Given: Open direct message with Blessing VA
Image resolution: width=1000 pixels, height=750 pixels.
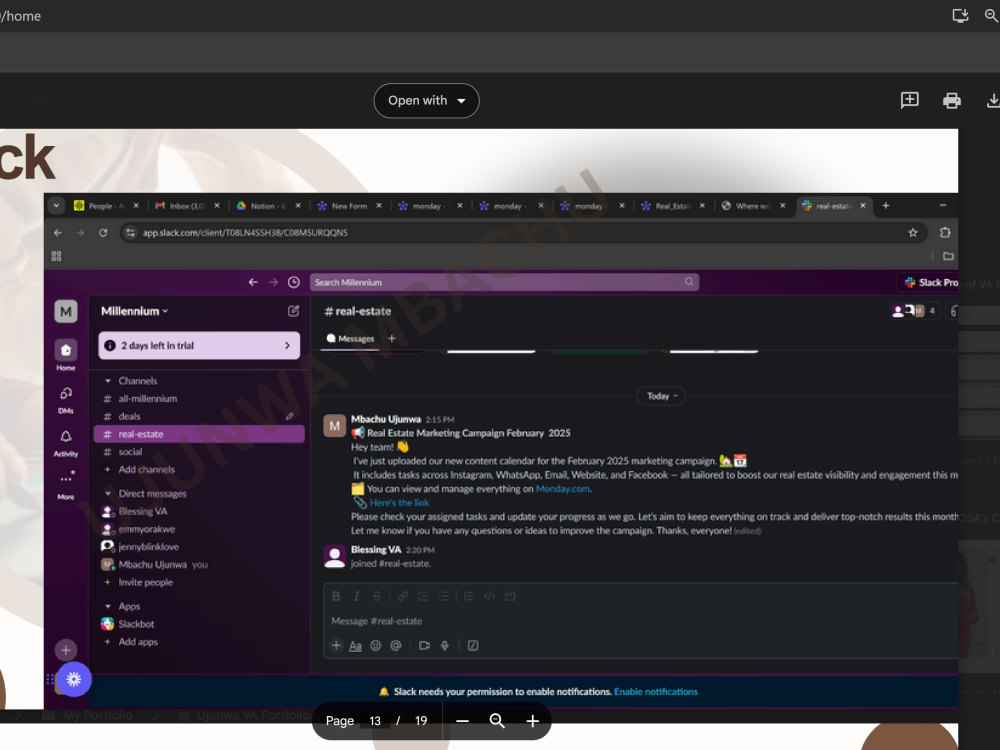Looking at the screenshot, I should click(x=142, y=511).
